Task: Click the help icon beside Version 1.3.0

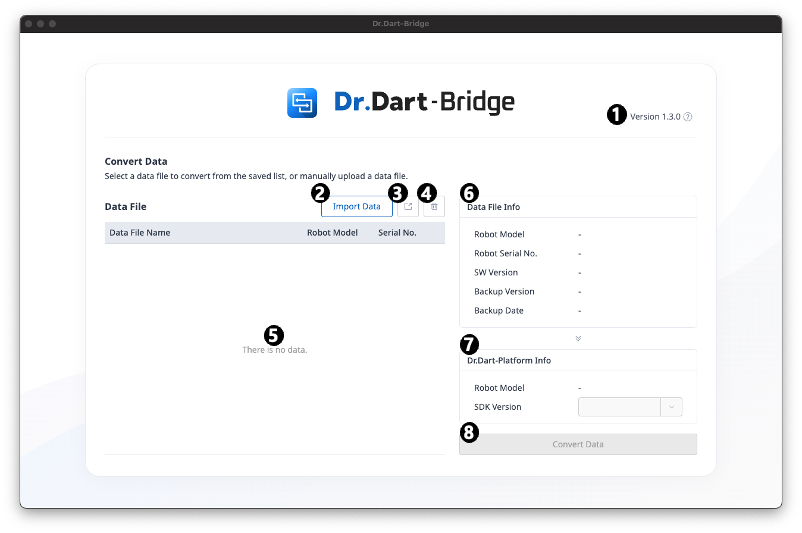Action: pos(688,117)
